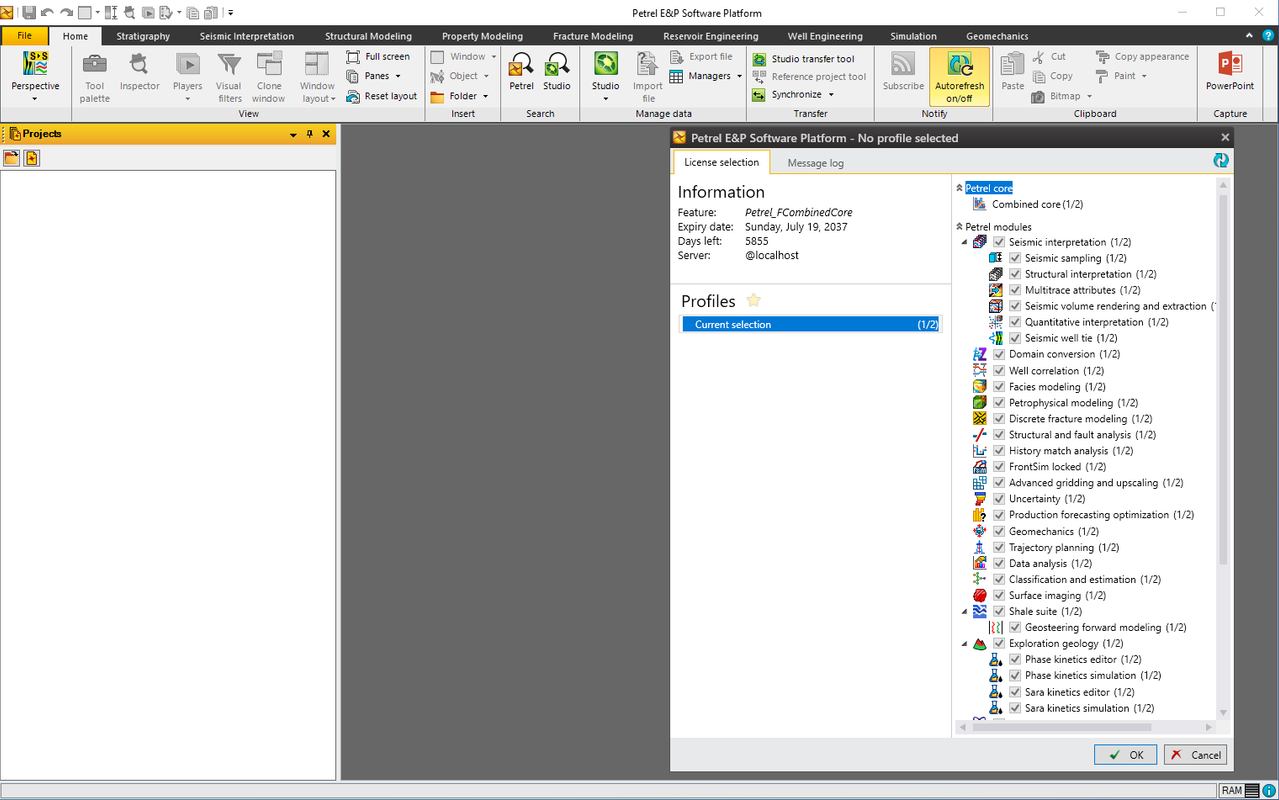Uncheck Seismic sampling checkbox
The height and width of the screenshot is (800, 1279).
click(x=1015, y=258)
